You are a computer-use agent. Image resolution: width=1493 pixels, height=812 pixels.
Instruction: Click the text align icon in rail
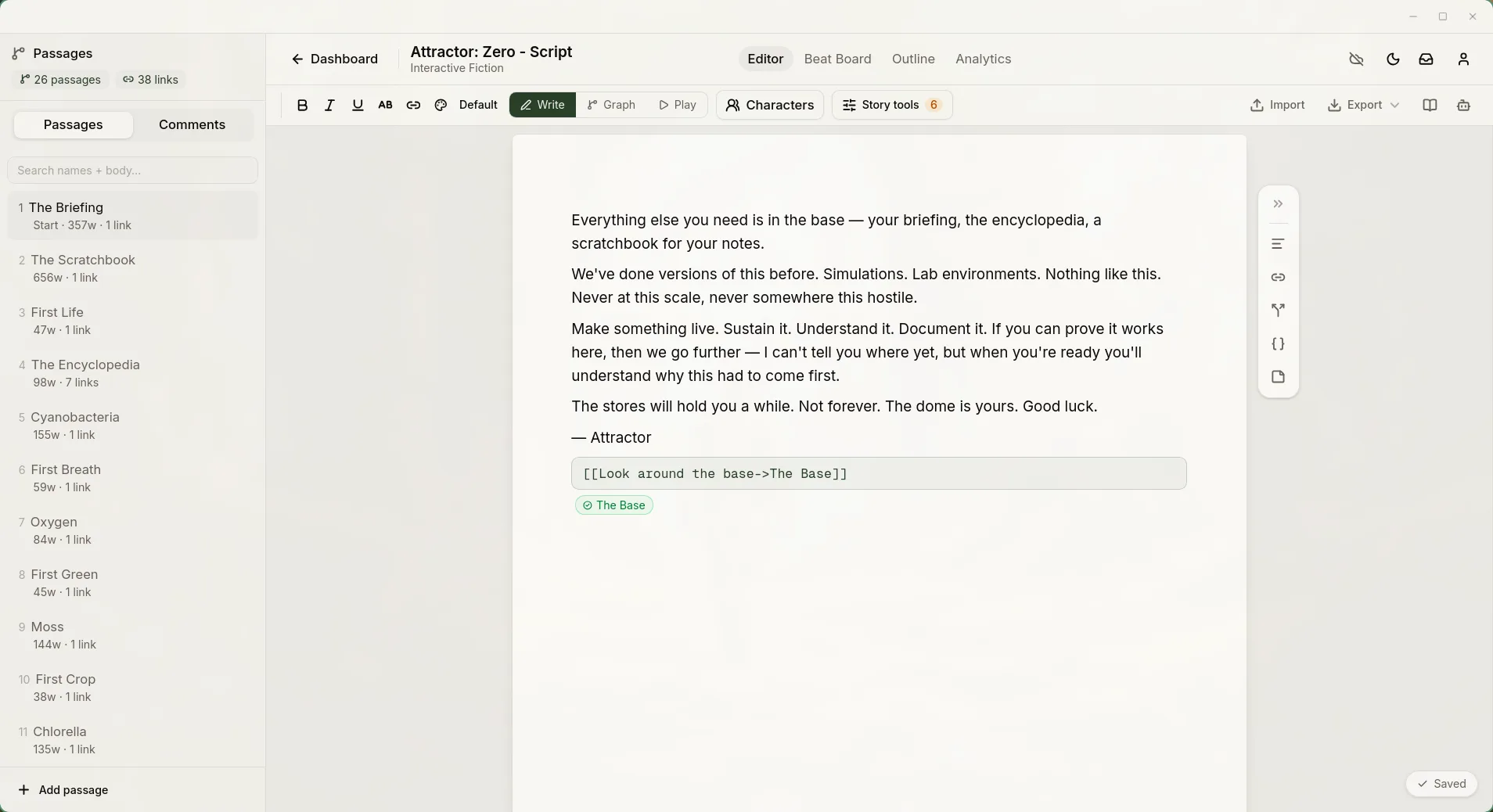(x=1278, y=244)
